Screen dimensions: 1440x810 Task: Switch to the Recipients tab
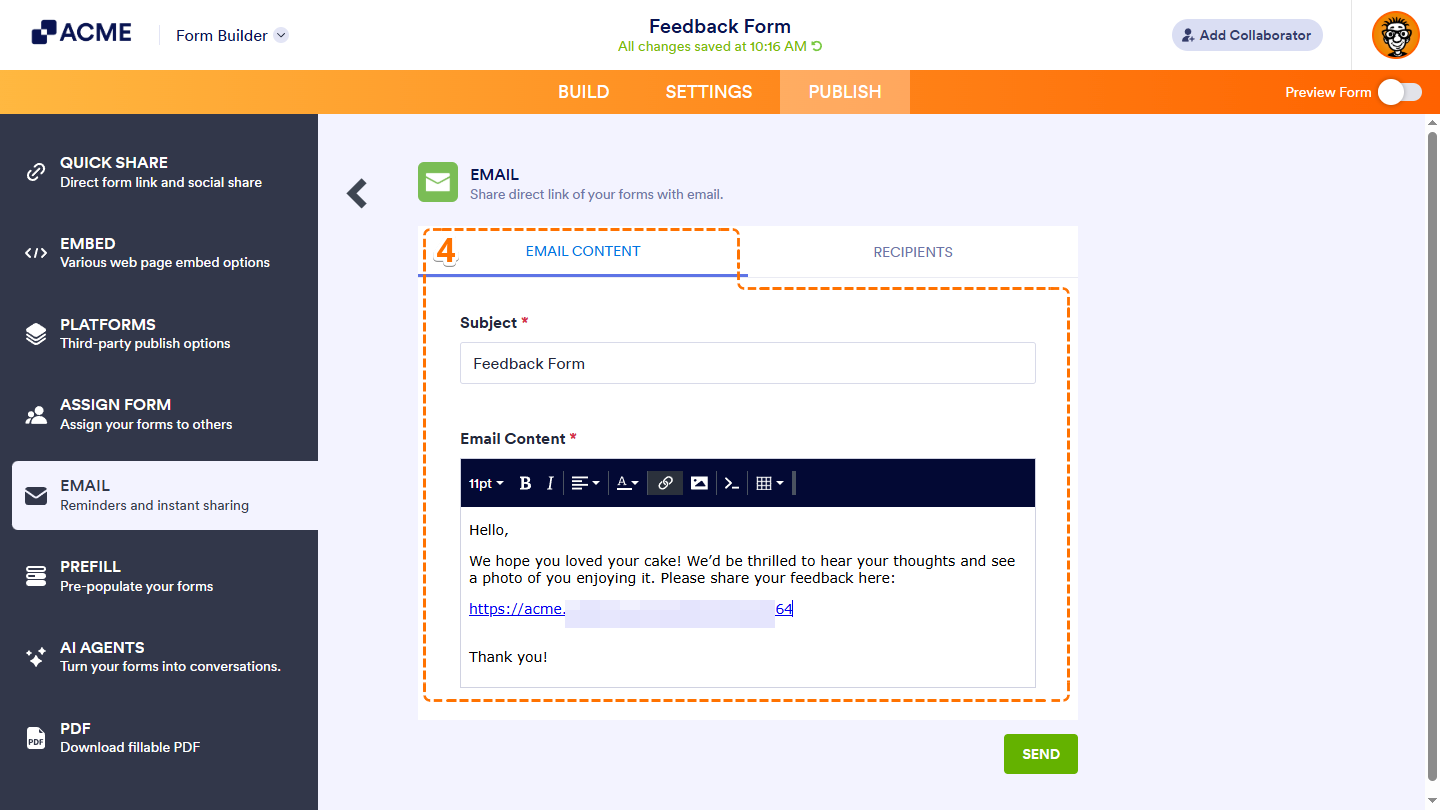tap(912, 252)
